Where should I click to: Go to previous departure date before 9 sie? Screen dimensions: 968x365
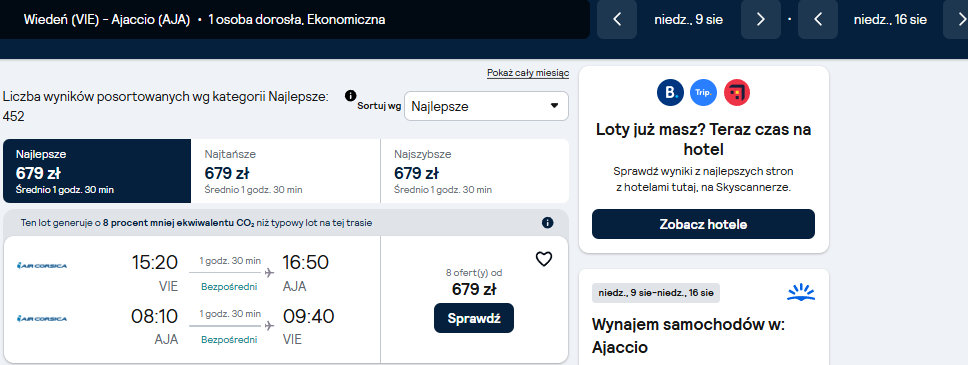[617, 19]
